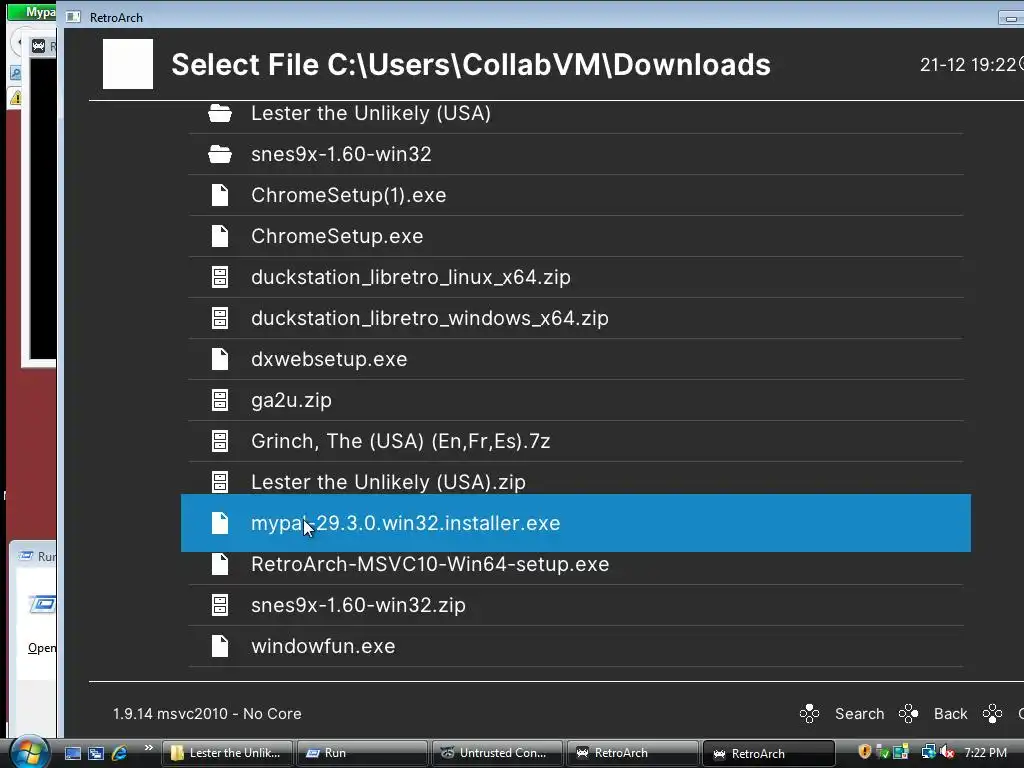
Task: Click the Select File path header text
Action: [x=471, y=65]
